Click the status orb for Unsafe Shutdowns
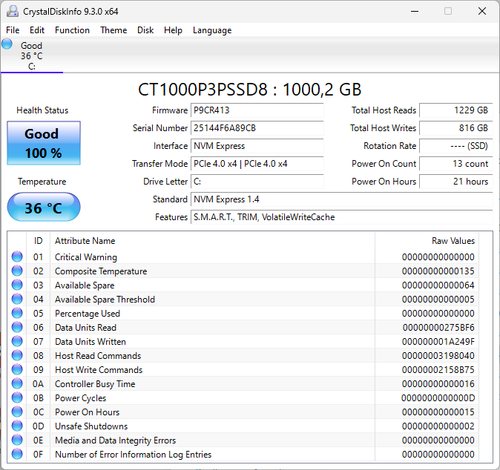The height and width of the screenshot is (470, 500). point(17,426)
